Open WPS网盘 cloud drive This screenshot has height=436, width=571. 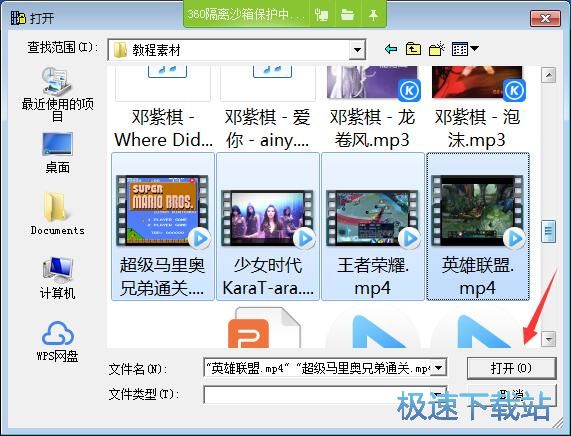coord(57,341)
